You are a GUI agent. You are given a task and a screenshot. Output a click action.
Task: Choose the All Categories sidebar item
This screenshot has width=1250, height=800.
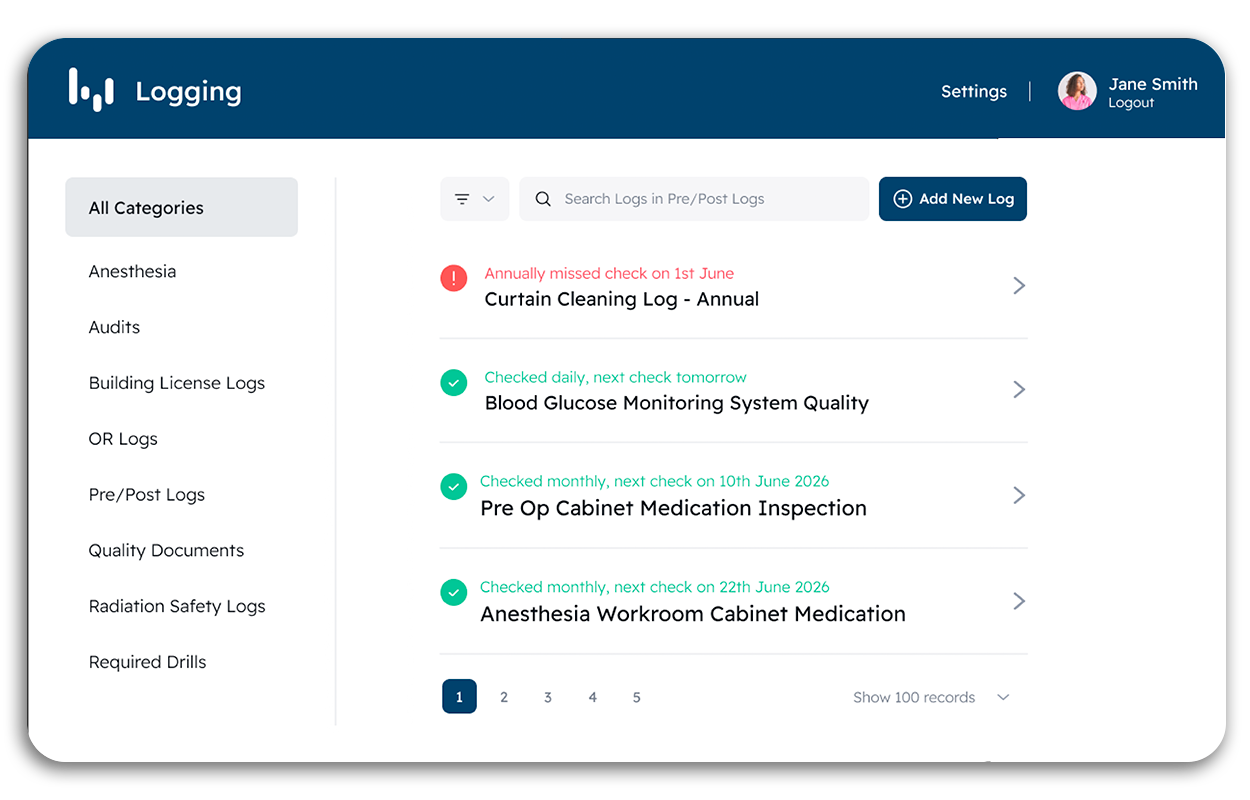point(182,207)
